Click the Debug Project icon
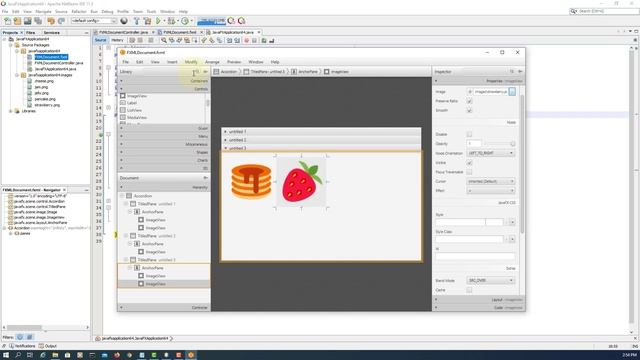This screenshot has height=360, width=640. tap(171, 21)
